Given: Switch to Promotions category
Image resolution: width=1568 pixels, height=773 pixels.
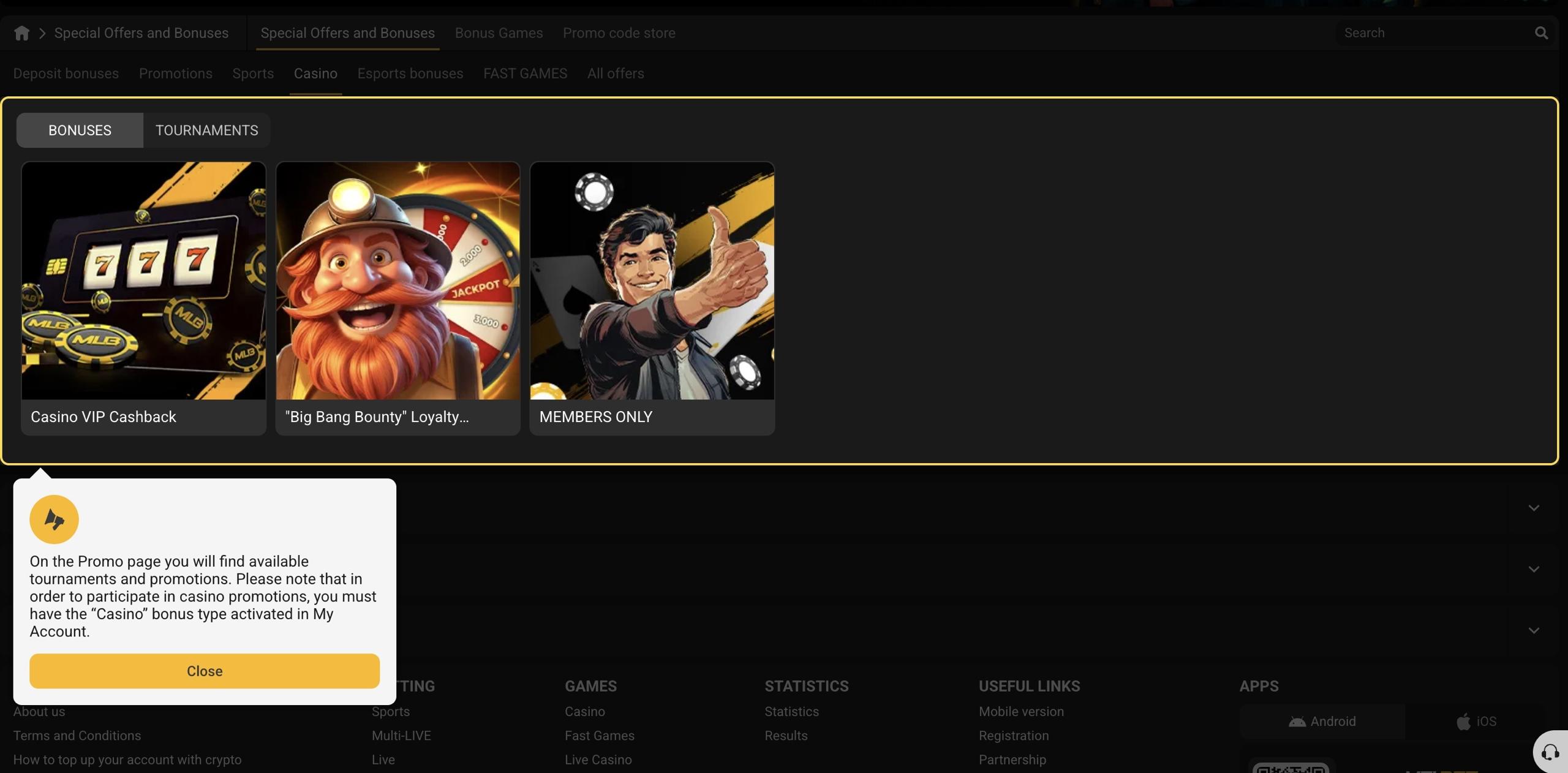Looking at the screenshot, I should pyautogui.click(x=176, y=74).
